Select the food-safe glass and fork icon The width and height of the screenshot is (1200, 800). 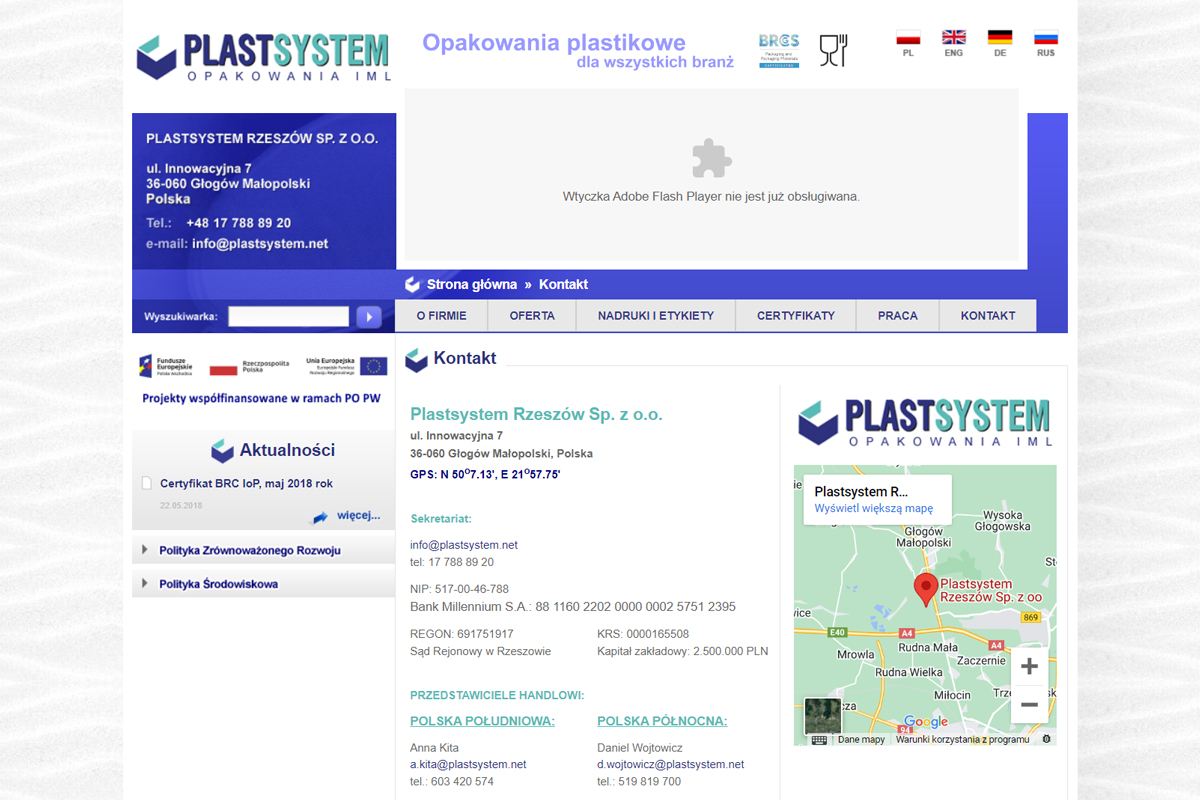(x=833, y=50)
